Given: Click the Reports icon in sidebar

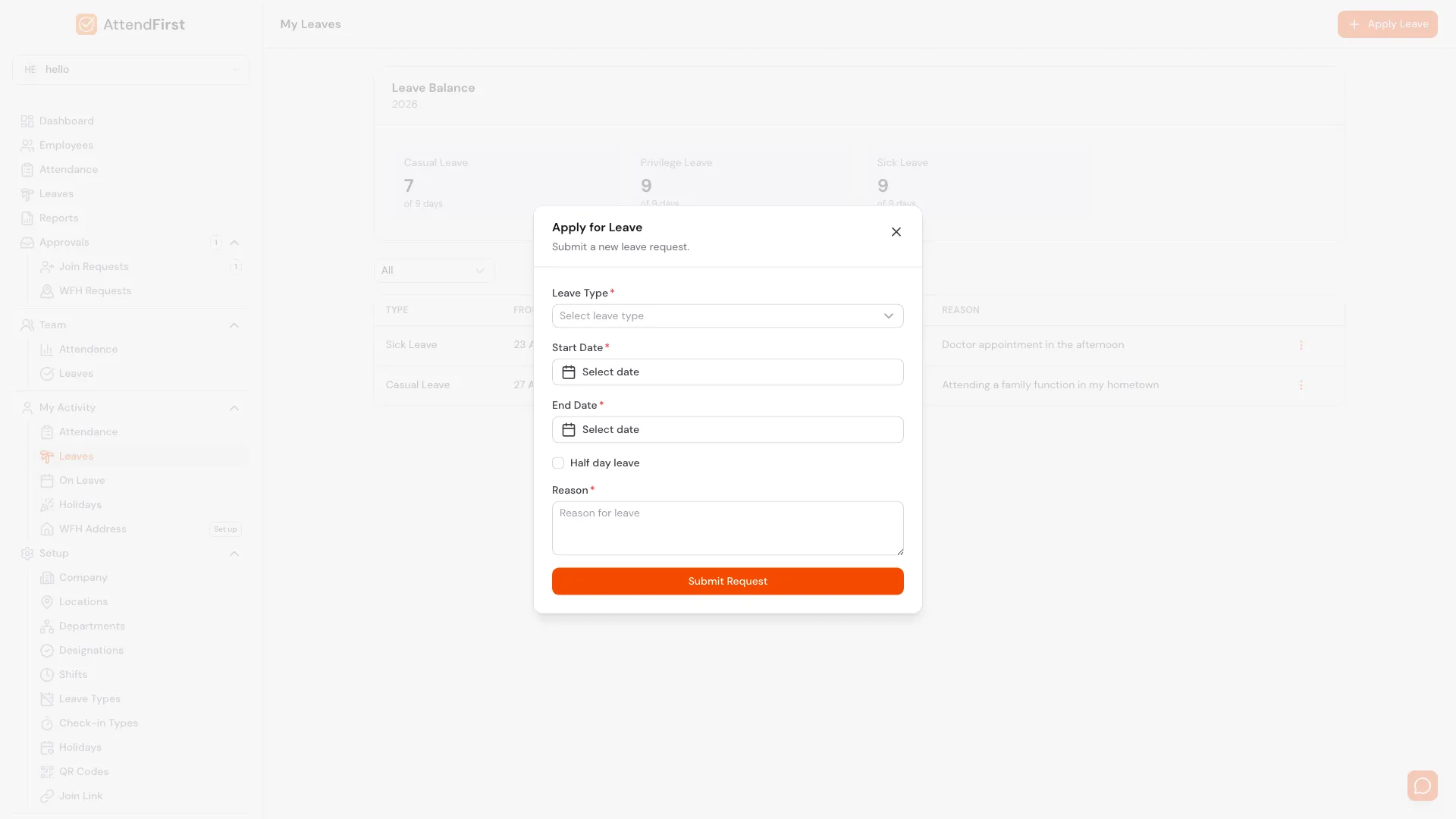Looking at the screenshot, I should (27, 218).
